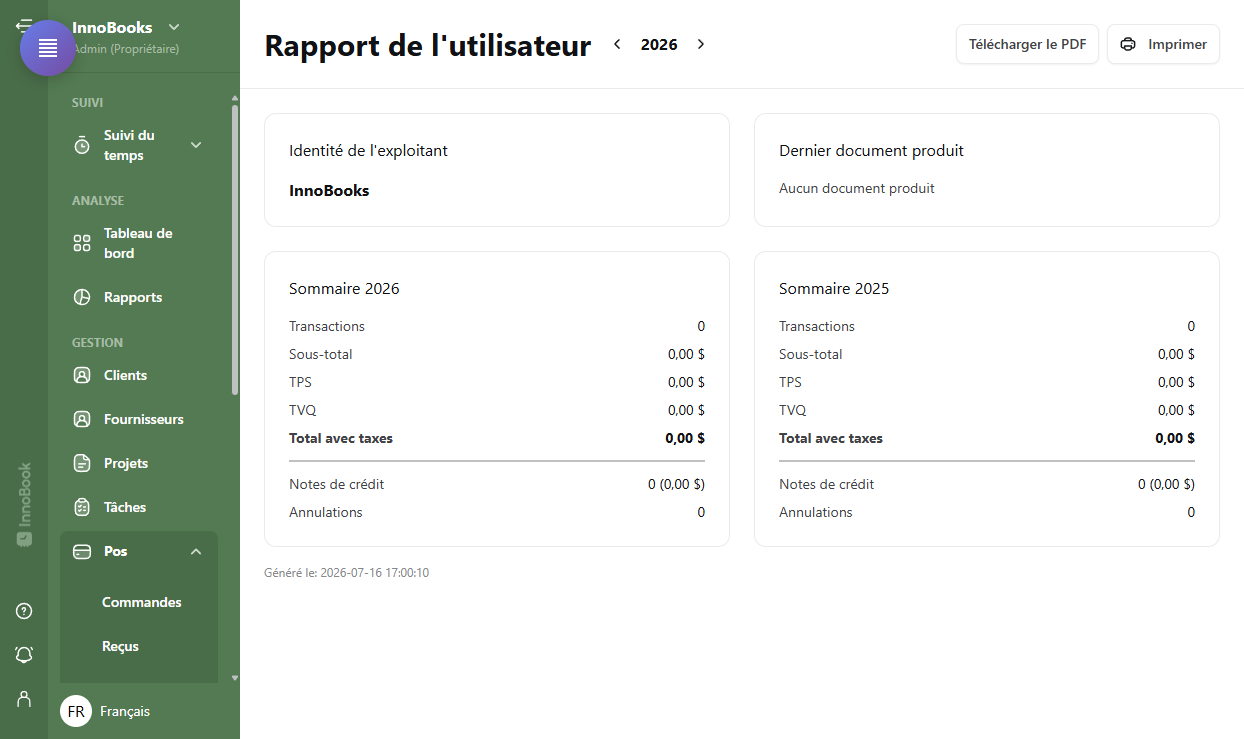
Task: Click the Imprimer button
Action: [x=1163, y=44]
